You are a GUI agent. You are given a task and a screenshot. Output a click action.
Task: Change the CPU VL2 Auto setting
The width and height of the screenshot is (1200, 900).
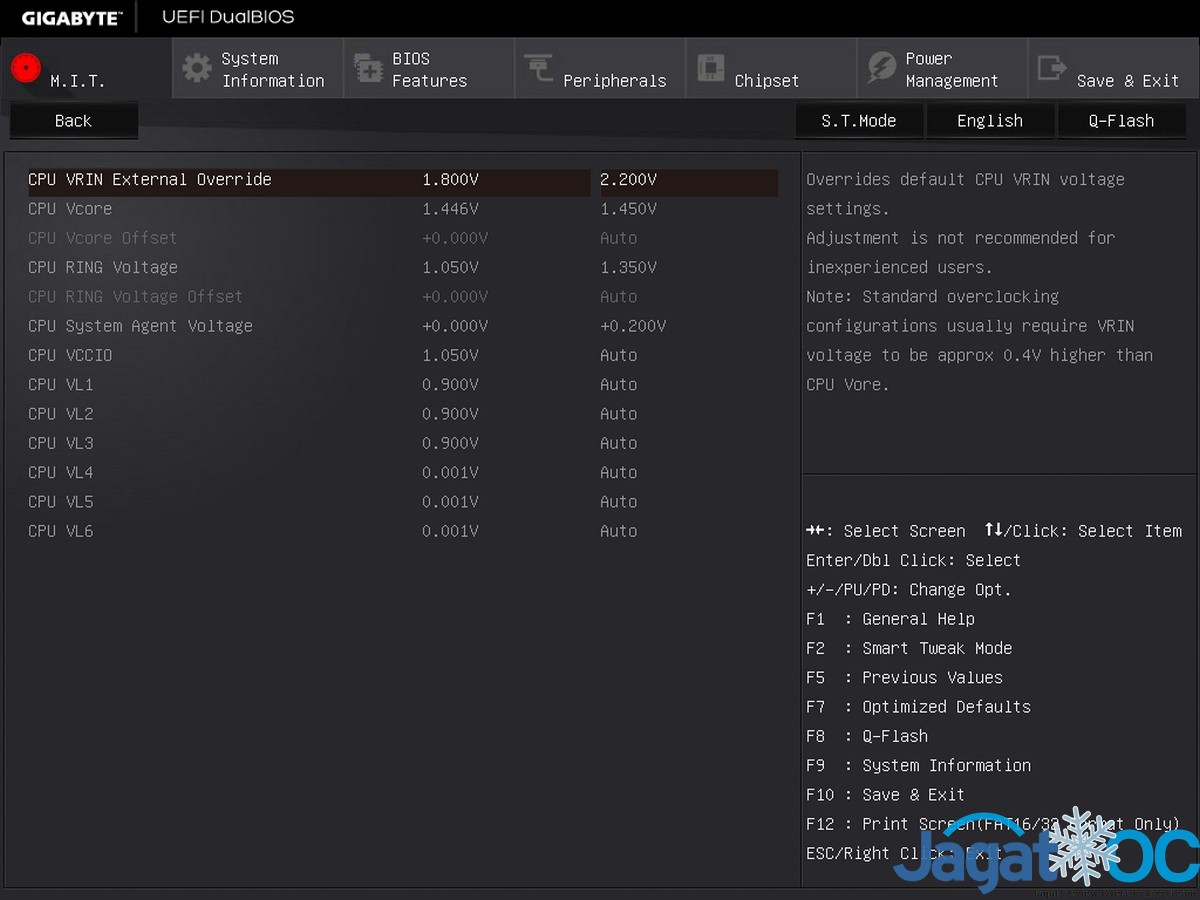[x=618, y=414]
